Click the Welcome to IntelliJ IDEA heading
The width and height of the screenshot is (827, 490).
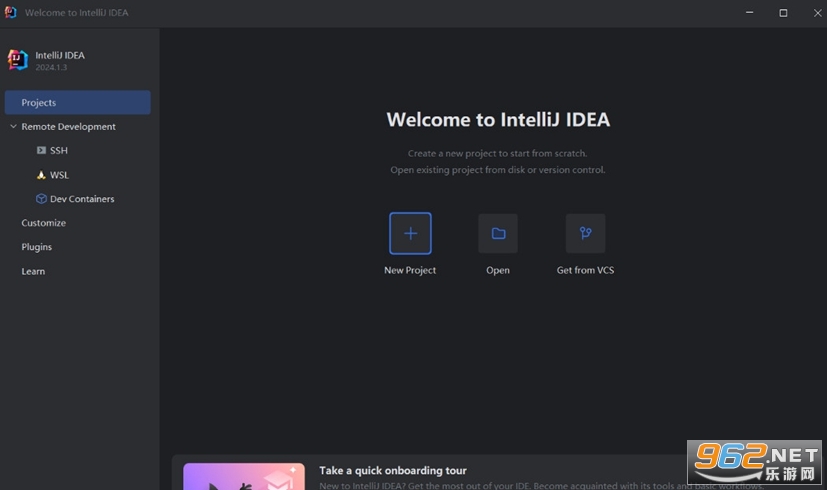[x=498, y=120]
